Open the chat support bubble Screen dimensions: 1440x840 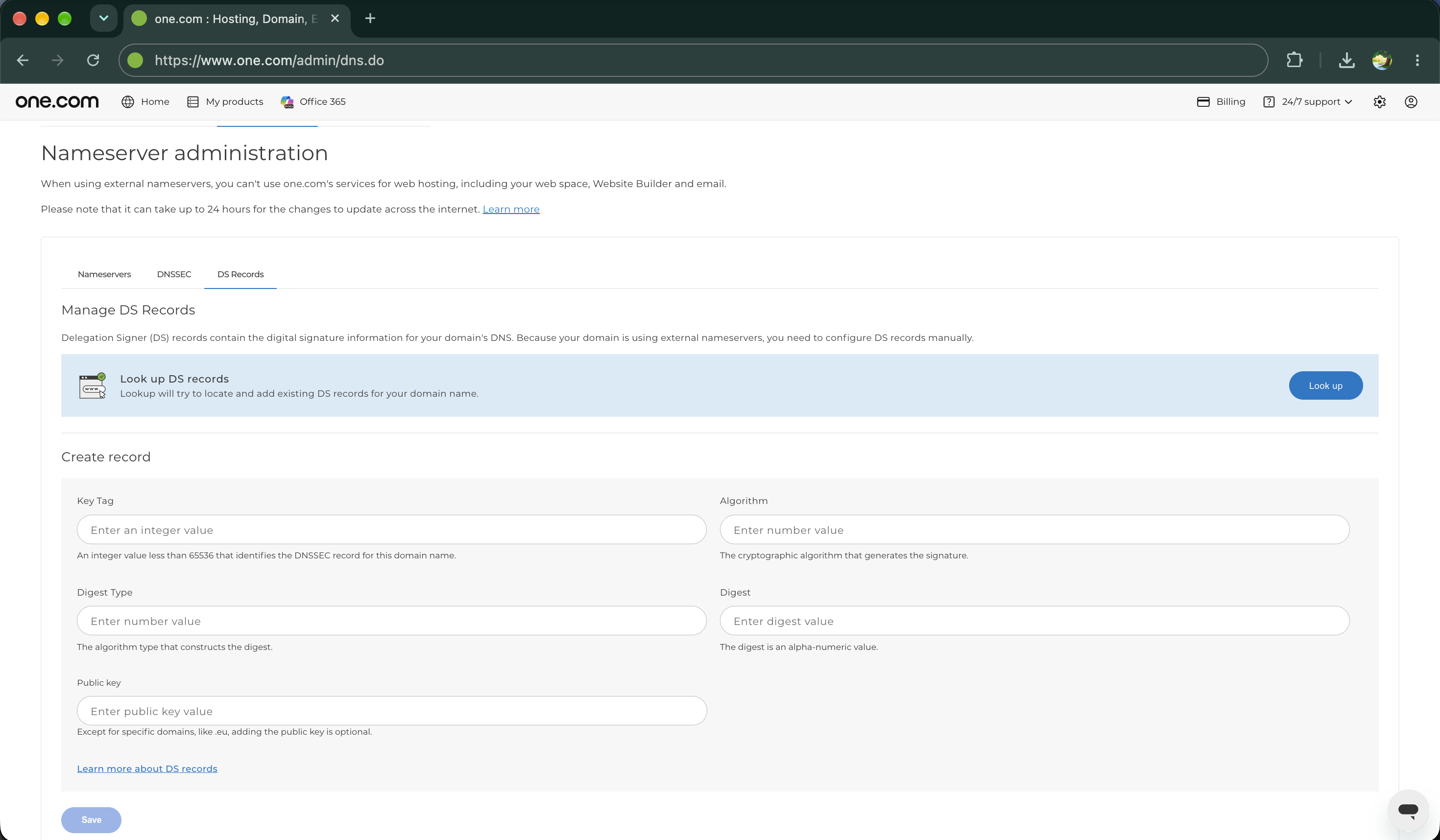1409,810
